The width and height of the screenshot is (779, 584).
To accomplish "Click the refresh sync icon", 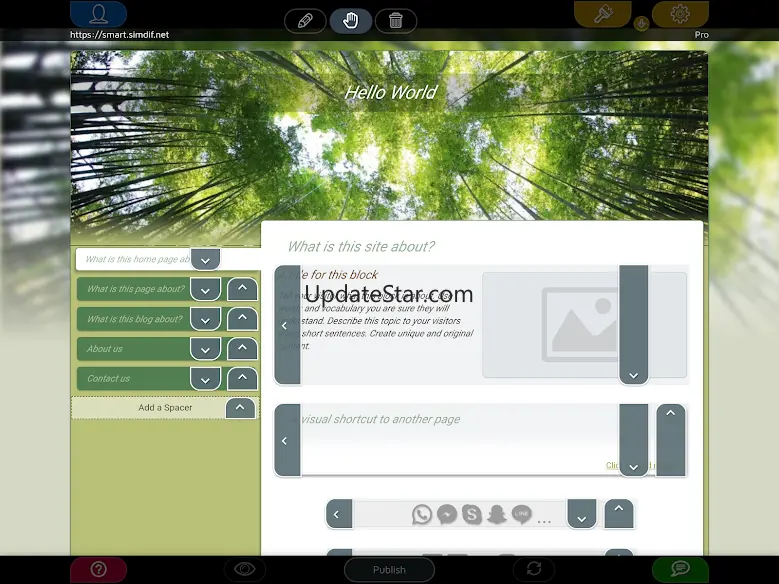I will tap(534, 569).
